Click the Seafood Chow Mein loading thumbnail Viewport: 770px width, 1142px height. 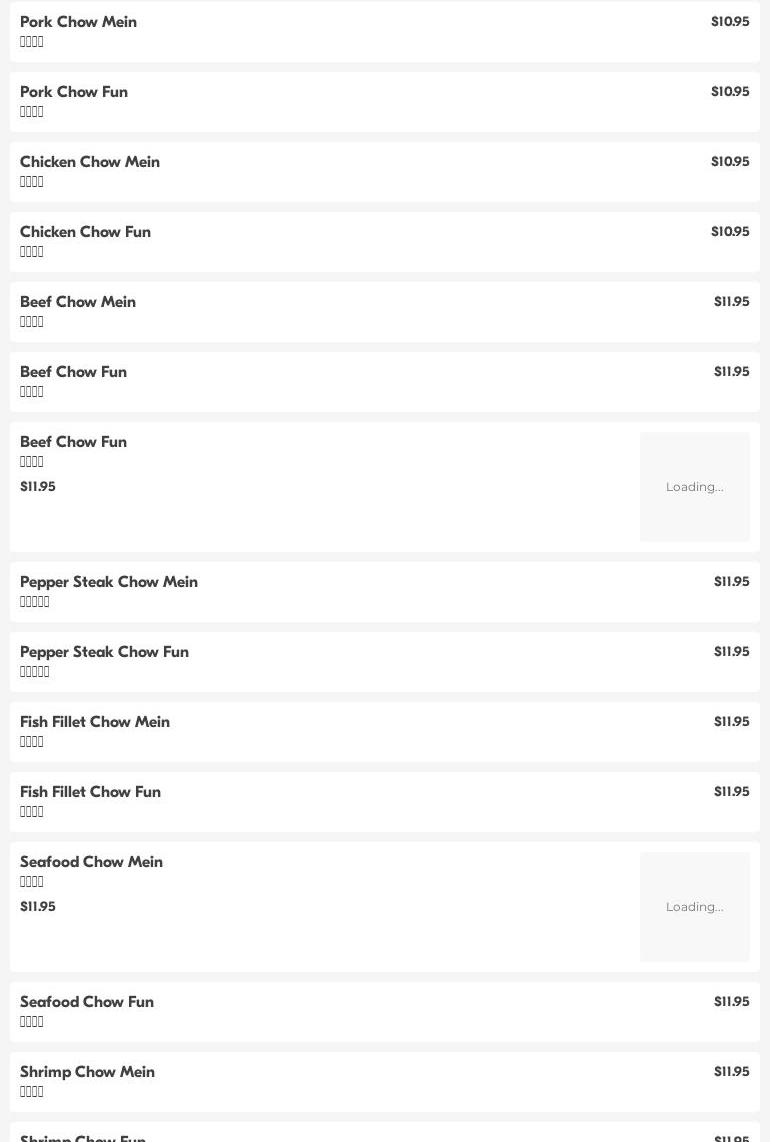coord(694,907)
